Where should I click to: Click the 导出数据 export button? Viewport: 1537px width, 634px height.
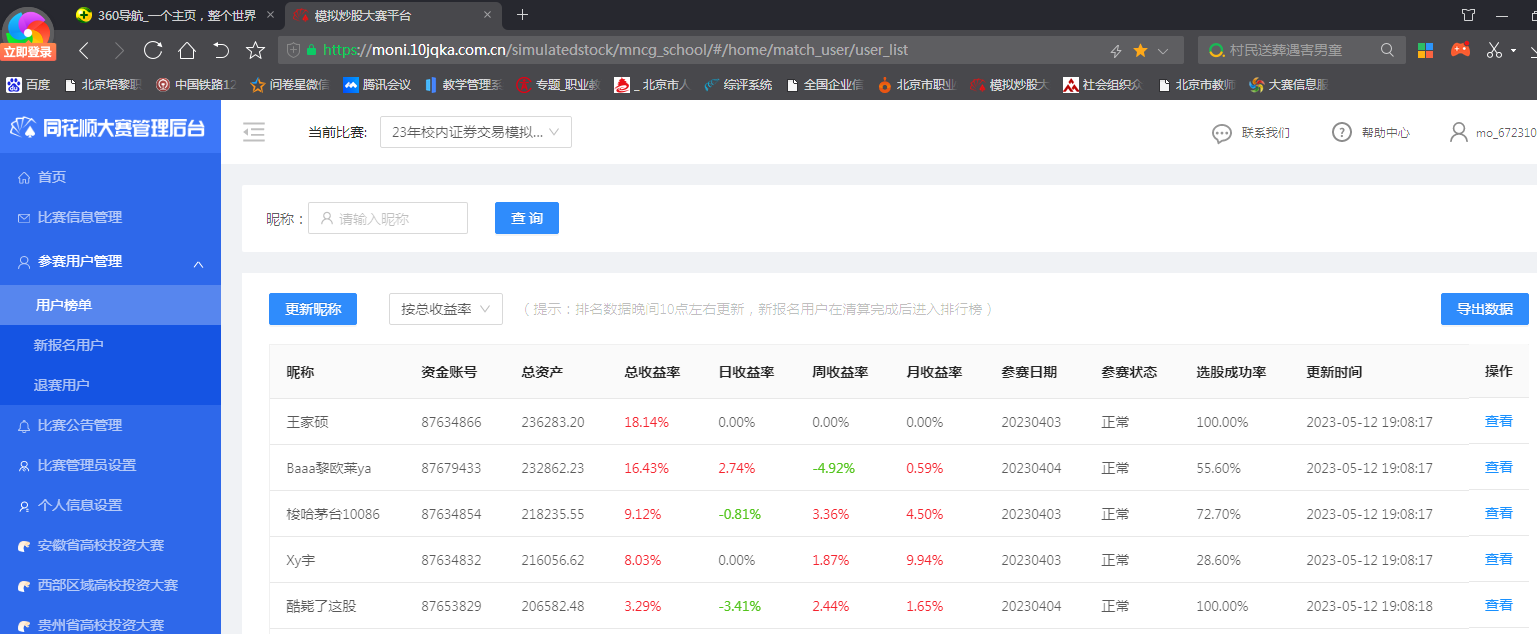click(x=1484, y=309)
